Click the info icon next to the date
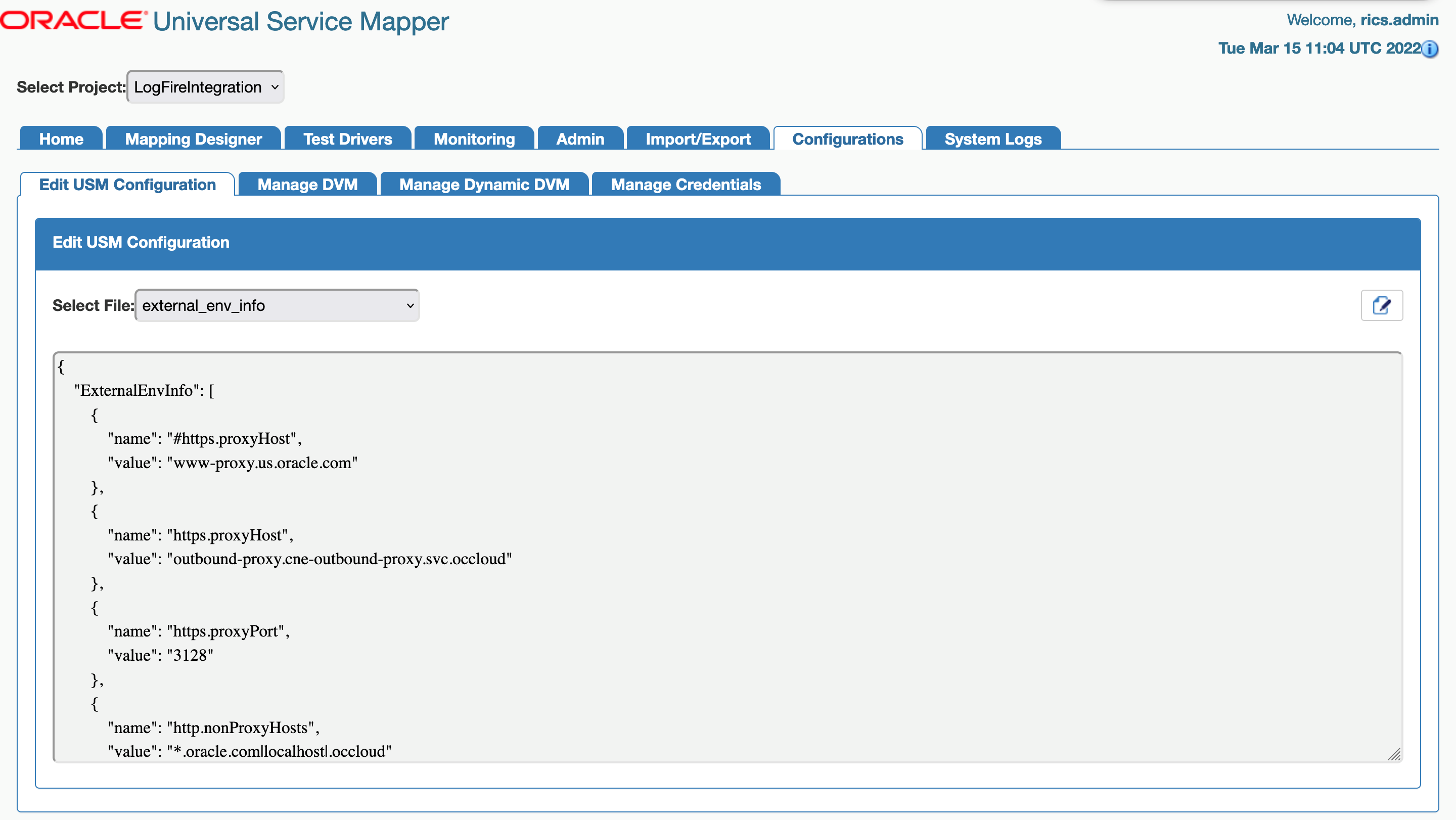This screenshot has width=1456, height=820. pyautogui.click(x=1431, y=50)
